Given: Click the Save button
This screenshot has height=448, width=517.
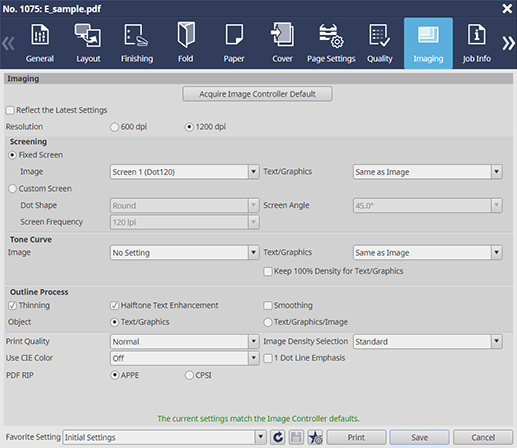Looking at the screenshot, I should (x=419, y=437).
